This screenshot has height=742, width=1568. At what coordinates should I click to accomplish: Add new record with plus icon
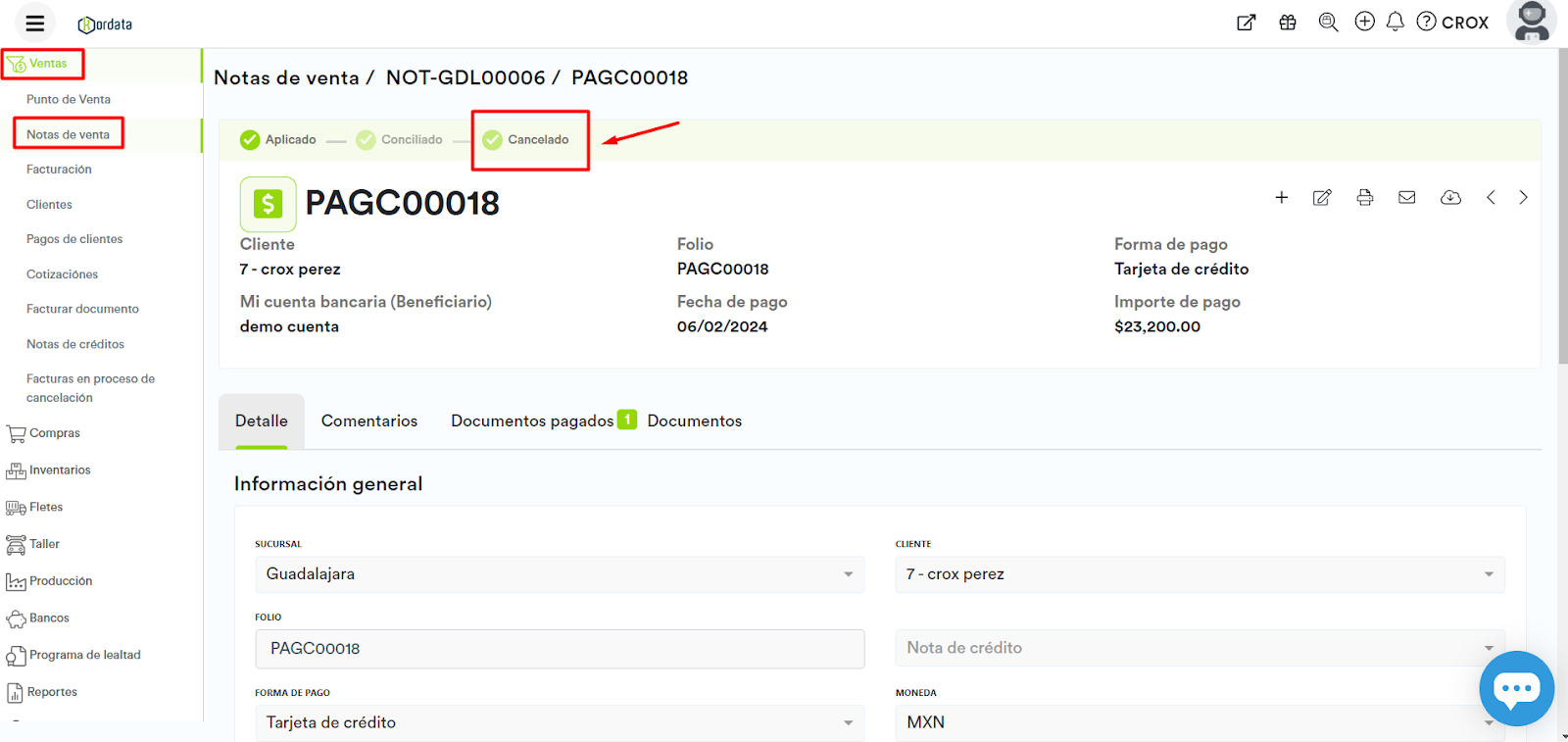[x=1281, y=198]
